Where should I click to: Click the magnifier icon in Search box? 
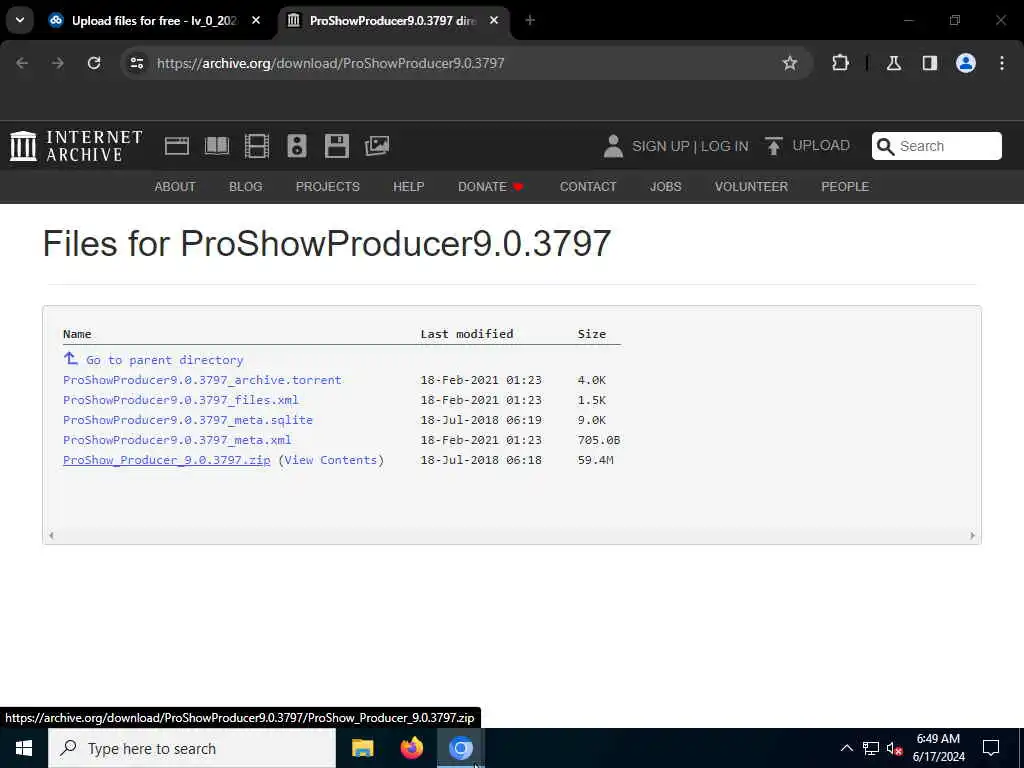pyautogui.click(x=885, y=146)
